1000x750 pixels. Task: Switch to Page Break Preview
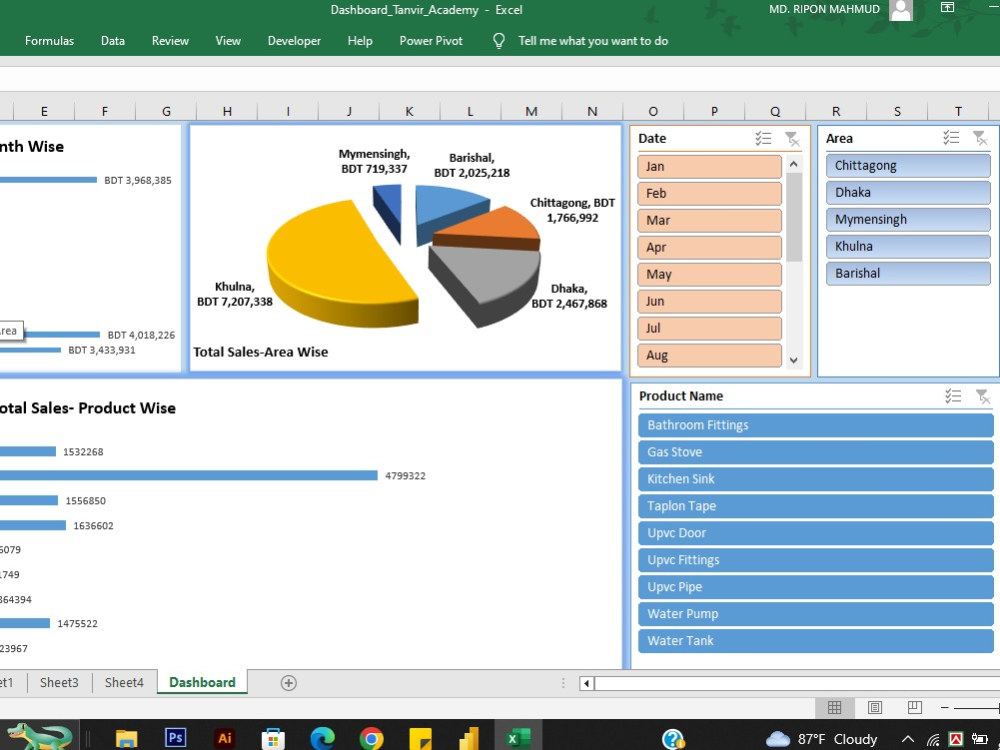[915, 707]
